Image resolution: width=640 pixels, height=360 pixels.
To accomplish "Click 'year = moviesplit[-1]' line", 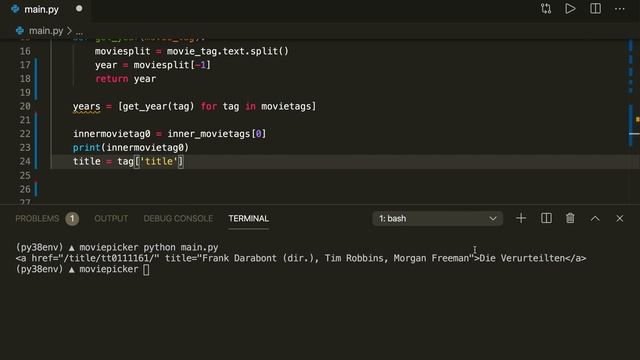I will click(153, 65).
